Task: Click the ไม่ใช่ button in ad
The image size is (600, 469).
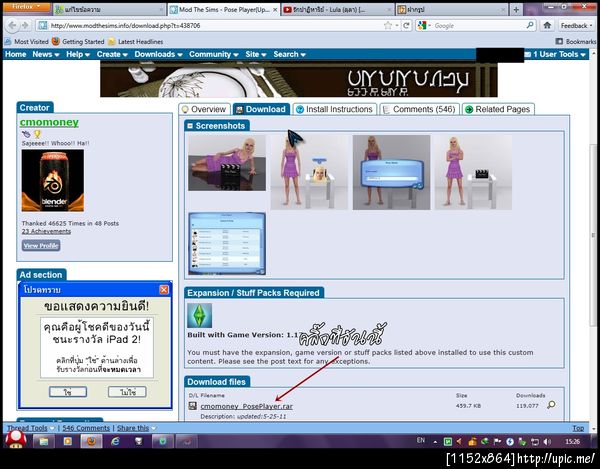Action: coord(127,392)
